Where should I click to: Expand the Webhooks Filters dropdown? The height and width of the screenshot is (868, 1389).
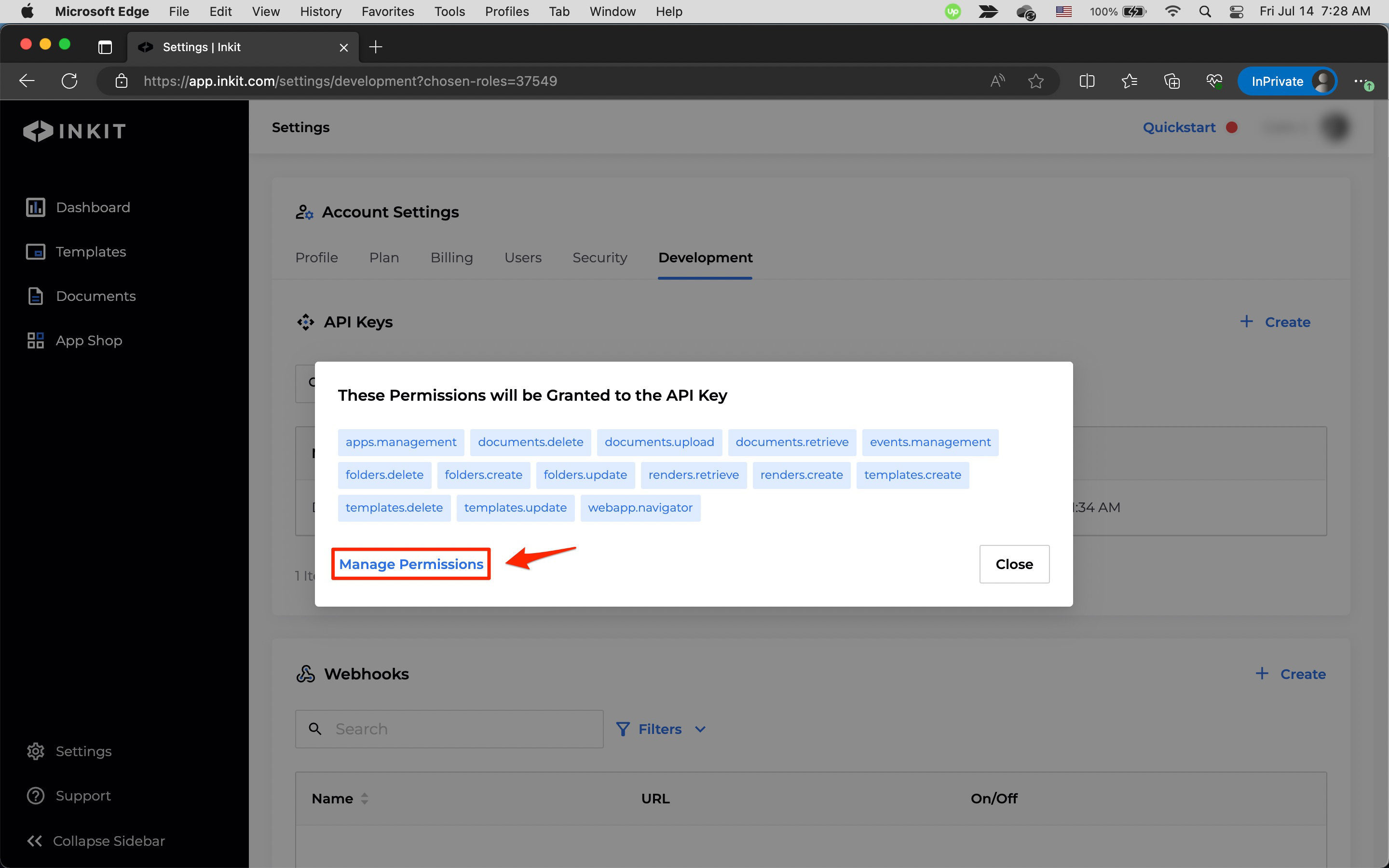[x=661, y=729]
